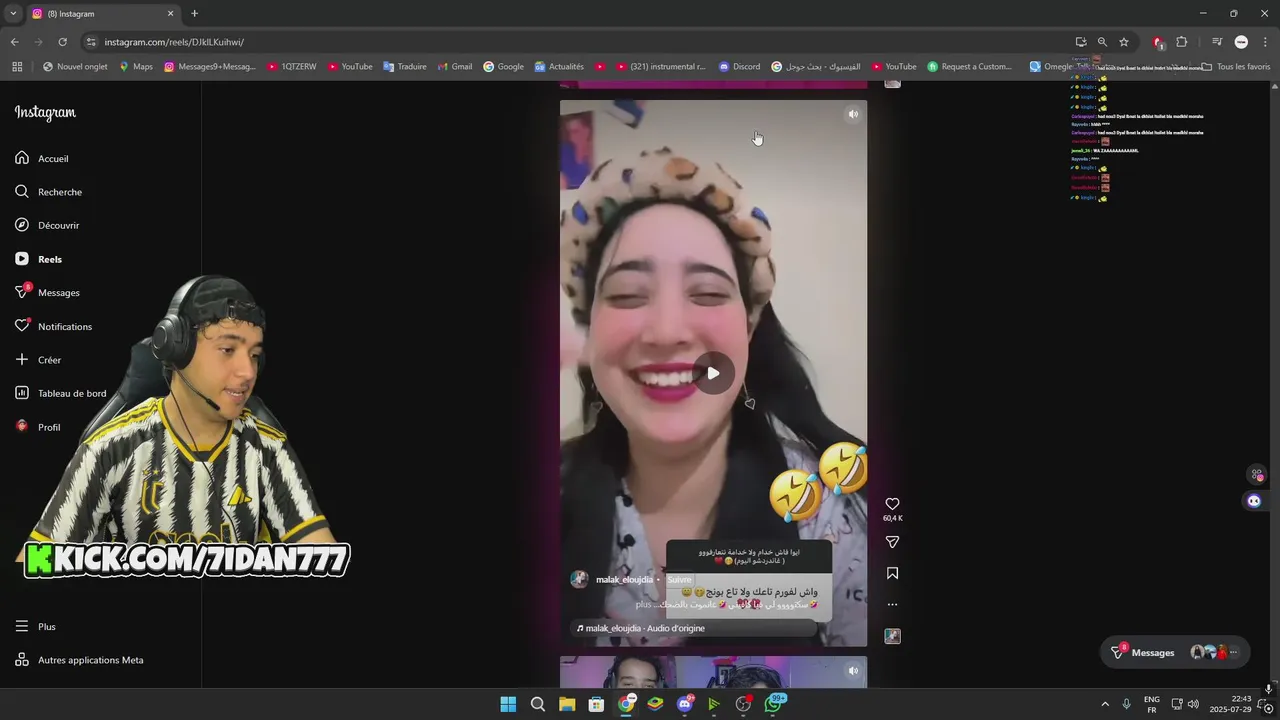Open Tous les favoris folder
The image size is (1280, 720).
click(x=1236, y=67)
